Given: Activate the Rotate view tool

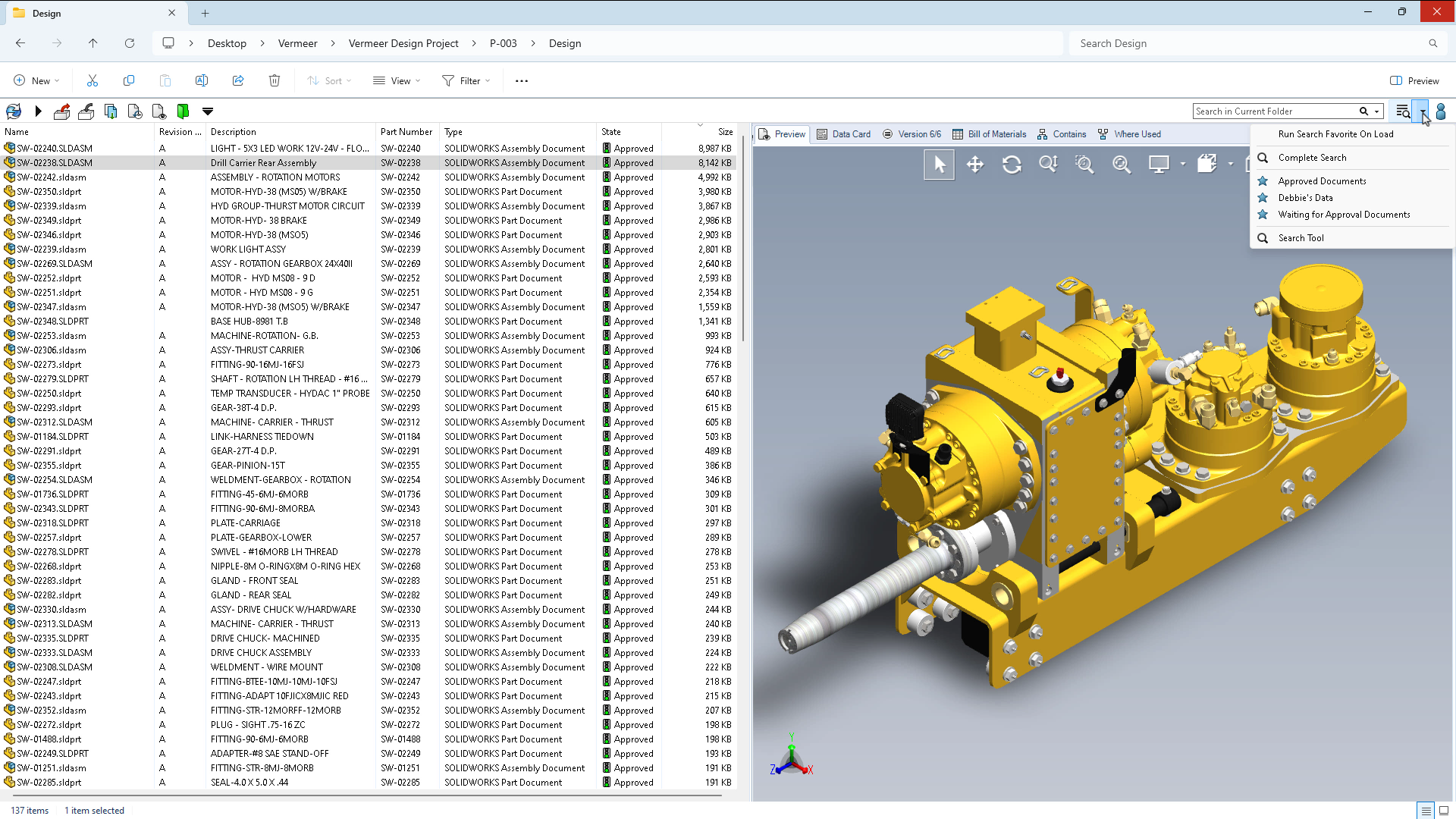Looking at the screenshot, I should click(x=1012, y=165).
